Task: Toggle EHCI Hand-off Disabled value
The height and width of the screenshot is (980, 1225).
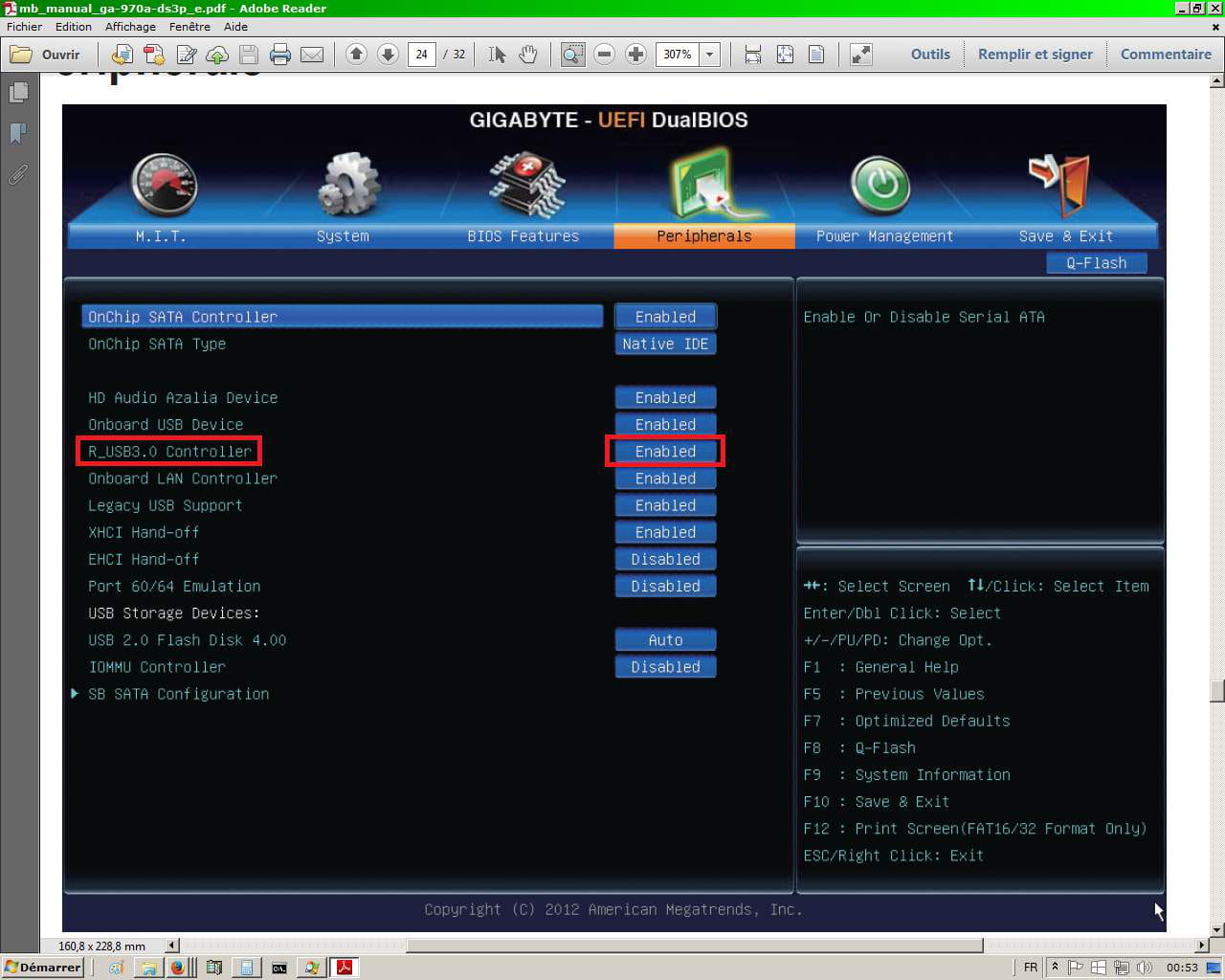Action: (665, 559)
